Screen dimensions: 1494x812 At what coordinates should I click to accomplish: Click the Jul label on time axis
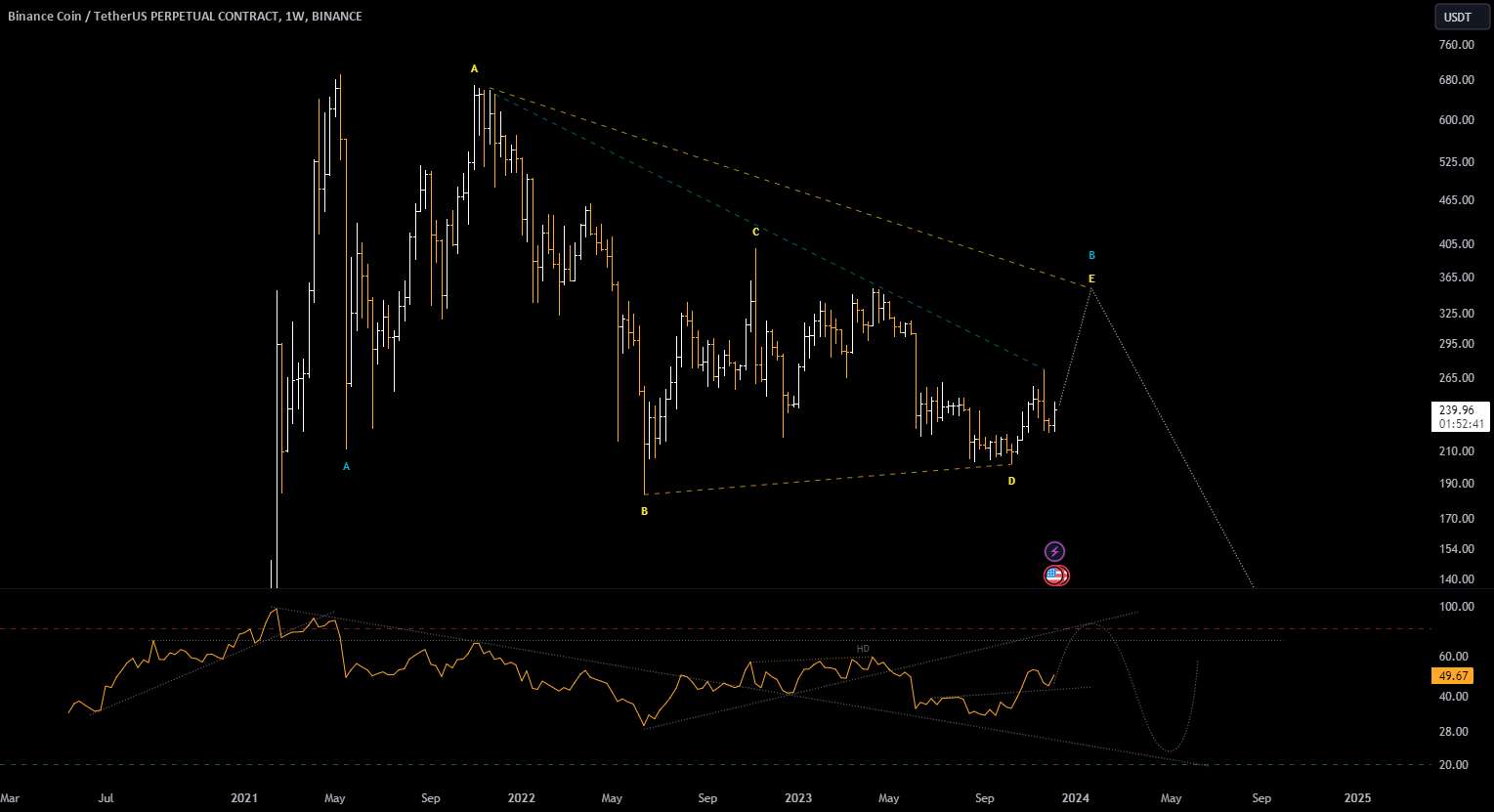coord(106,798)
